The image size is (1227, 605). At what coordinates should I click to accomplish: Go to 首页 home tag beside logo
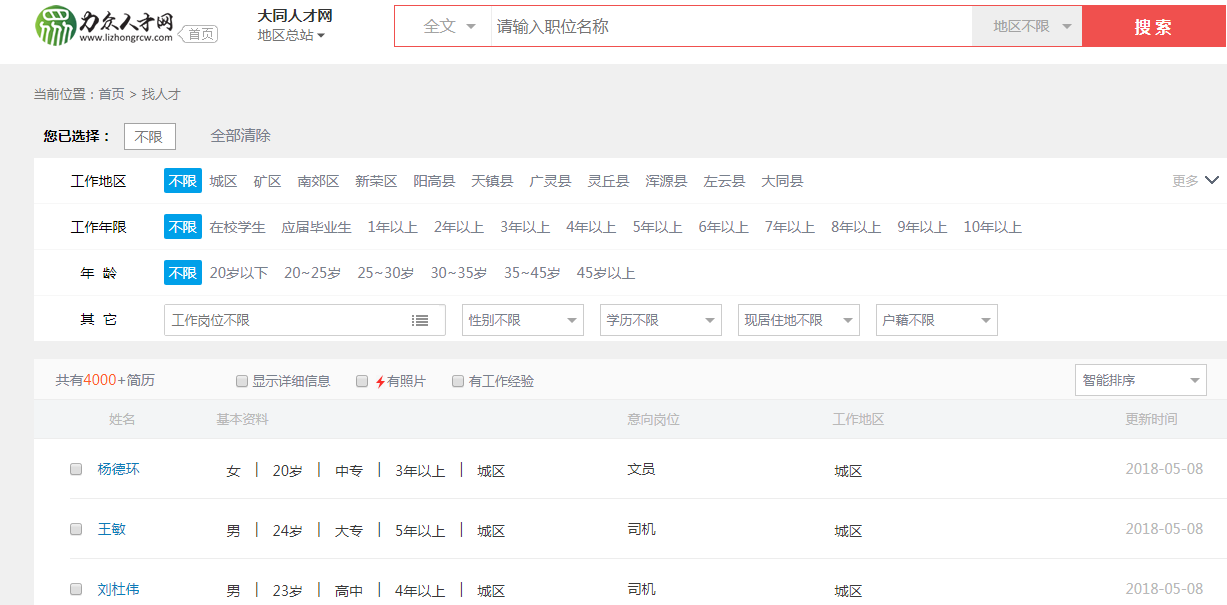[200, 34]
